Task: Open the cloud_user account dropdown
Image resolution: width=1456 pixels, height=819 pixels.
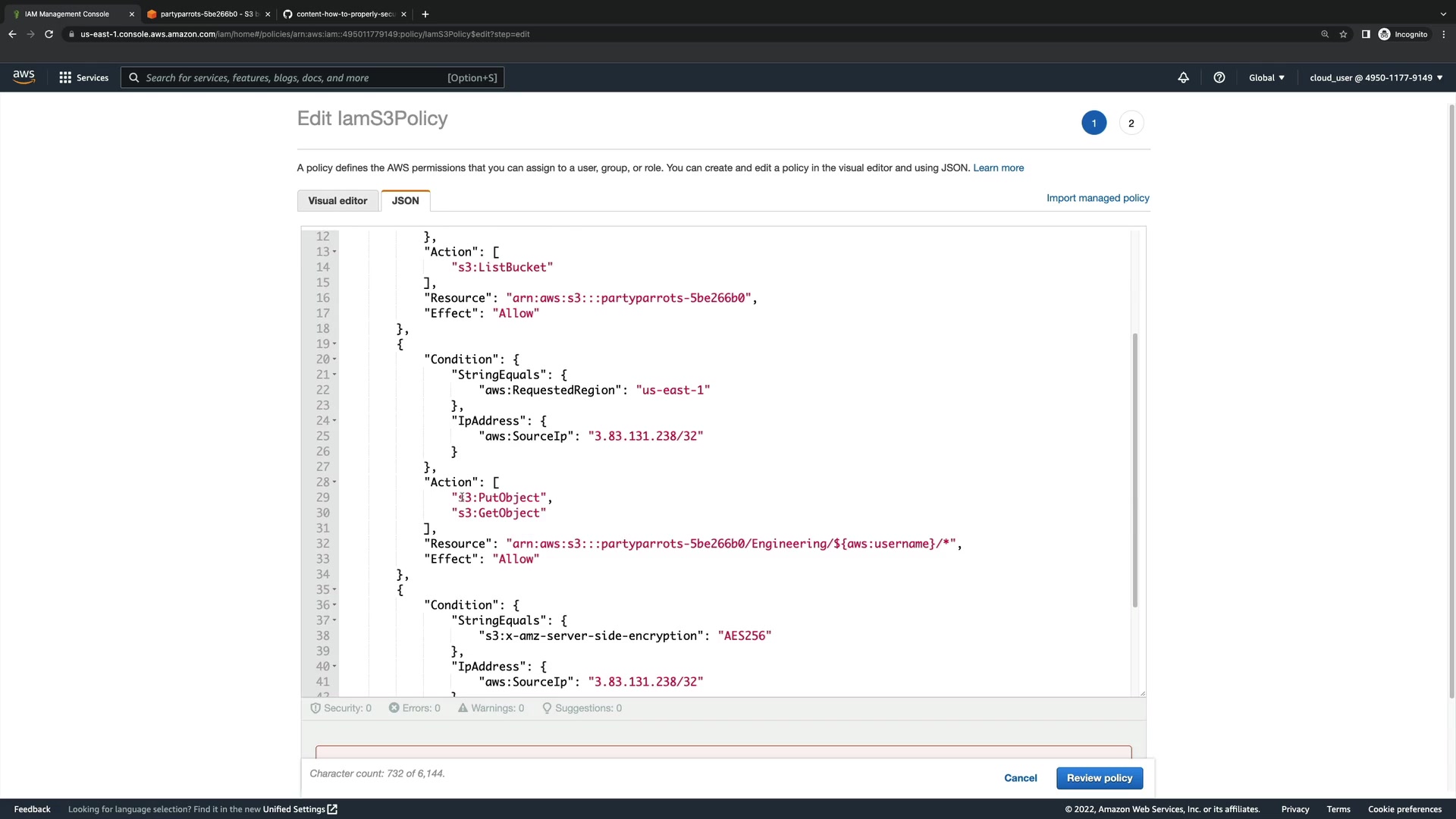Action: [x=1376, y=77]
